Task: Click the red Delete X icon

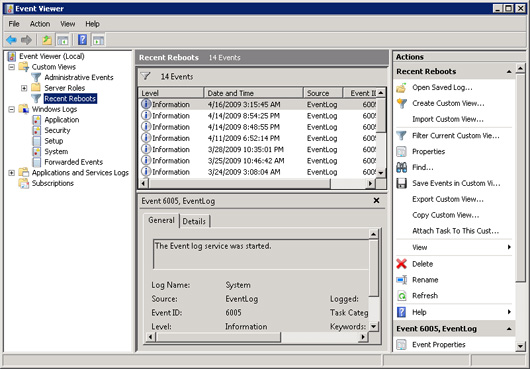Action: (x=401, y=264)
